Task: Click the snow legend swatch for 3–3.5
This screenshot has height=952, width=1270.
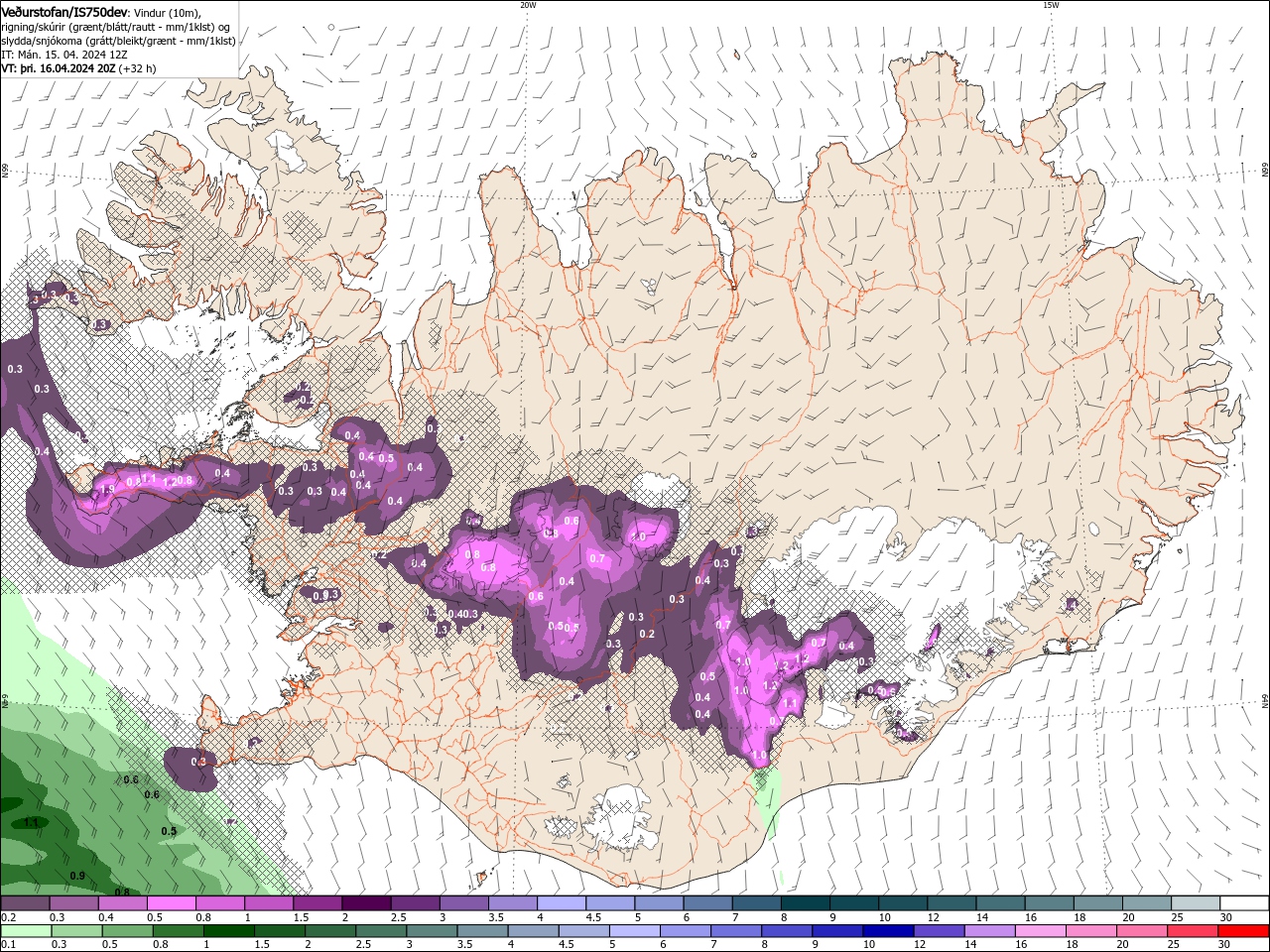Action: (463, 903)
